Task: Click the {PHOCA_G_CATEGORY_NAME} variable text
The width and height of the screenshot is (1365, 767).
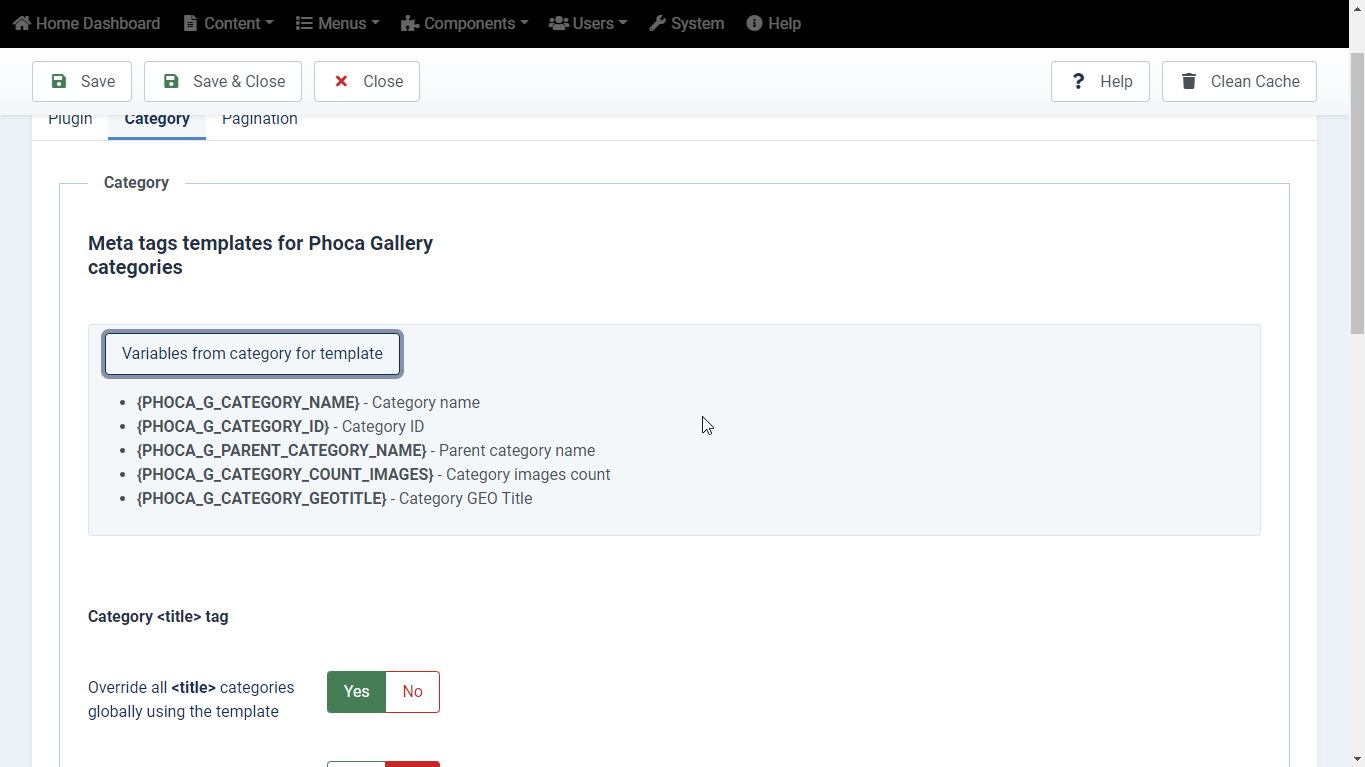Action: (x=248, y=403)
